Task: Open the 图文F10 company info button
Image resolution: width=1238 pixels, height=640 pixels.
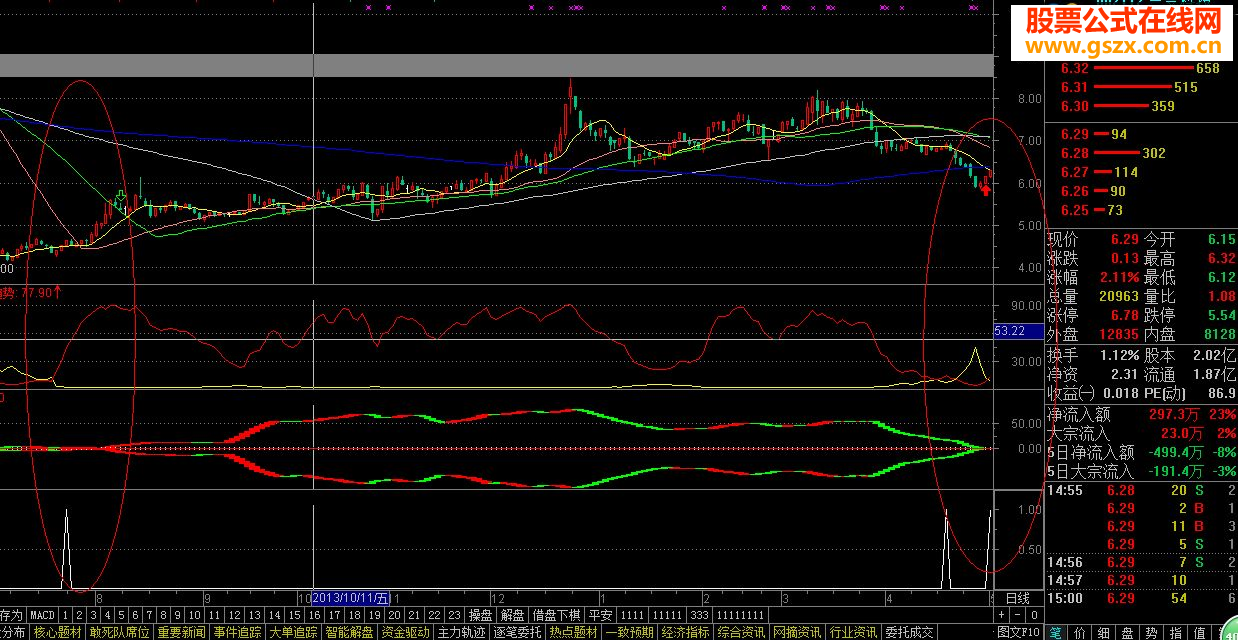Action: pyautogui.click(x=1018, y=632)
